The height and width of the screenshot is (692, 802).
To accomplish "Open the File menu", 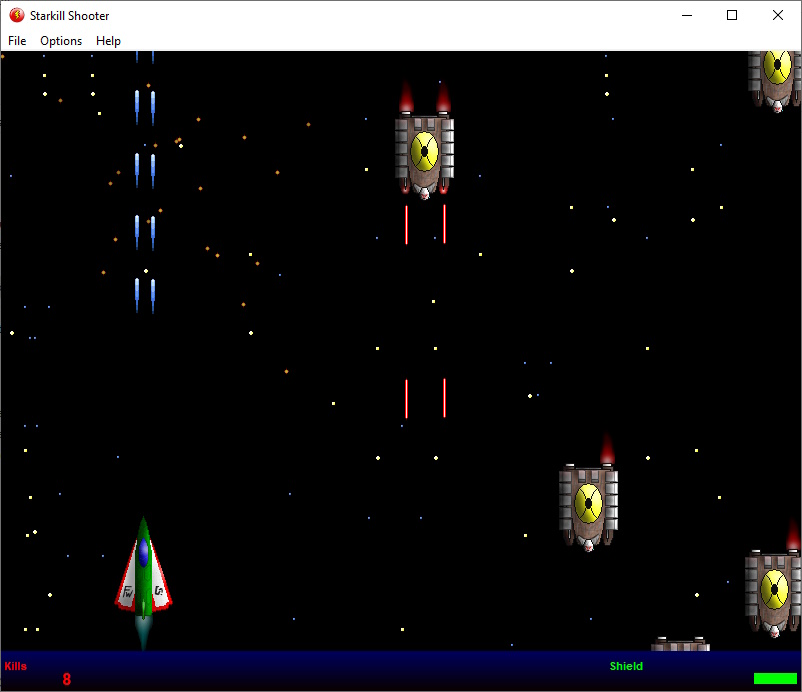I will tap(17, 41).
